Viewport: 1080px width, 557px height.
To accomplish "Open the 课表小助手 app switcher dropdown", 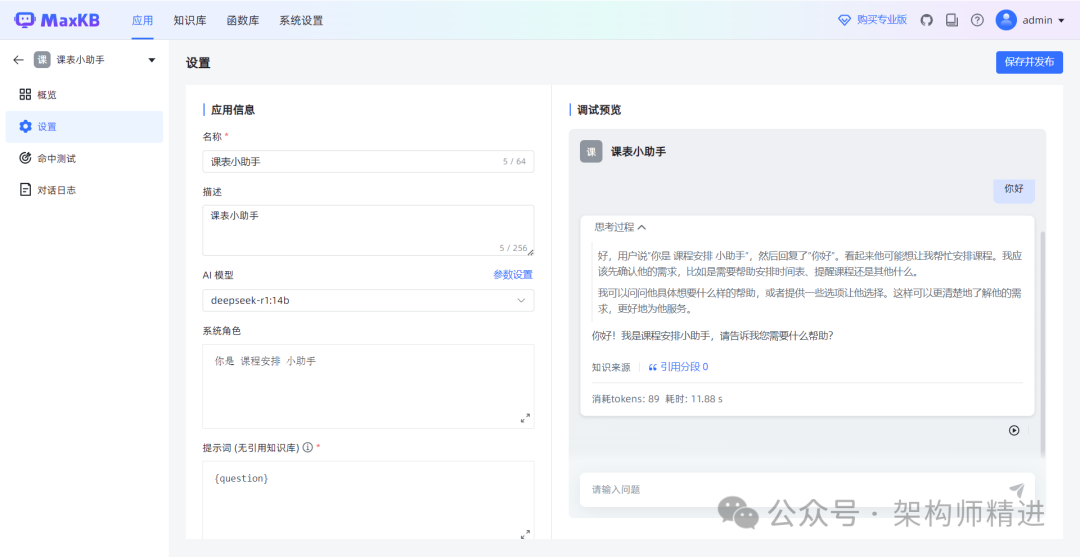I will (x=152, y=61).
